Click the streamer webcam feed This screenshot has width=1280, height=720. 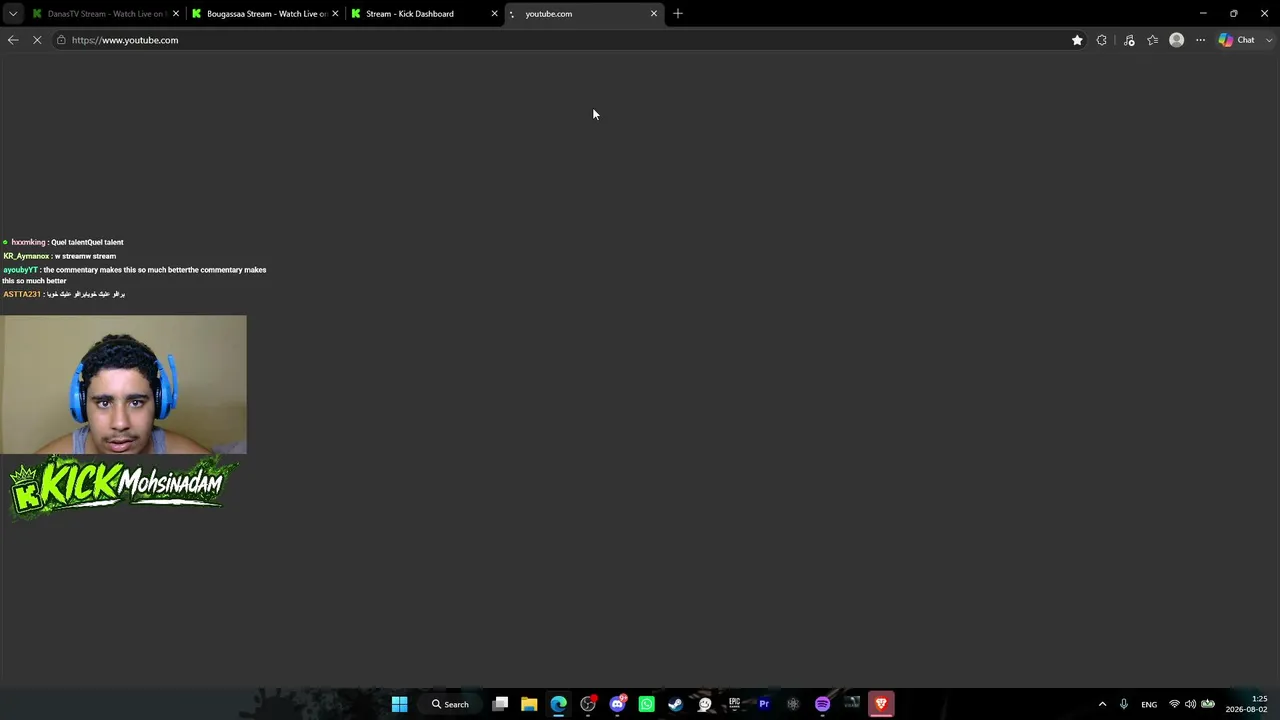[123, 385]
